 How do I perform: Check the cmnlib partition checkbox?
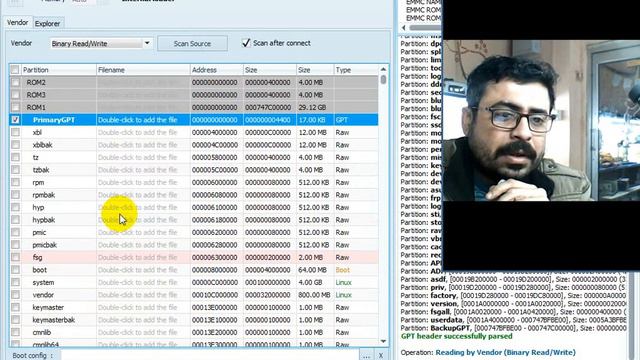(x=15, y=332)
